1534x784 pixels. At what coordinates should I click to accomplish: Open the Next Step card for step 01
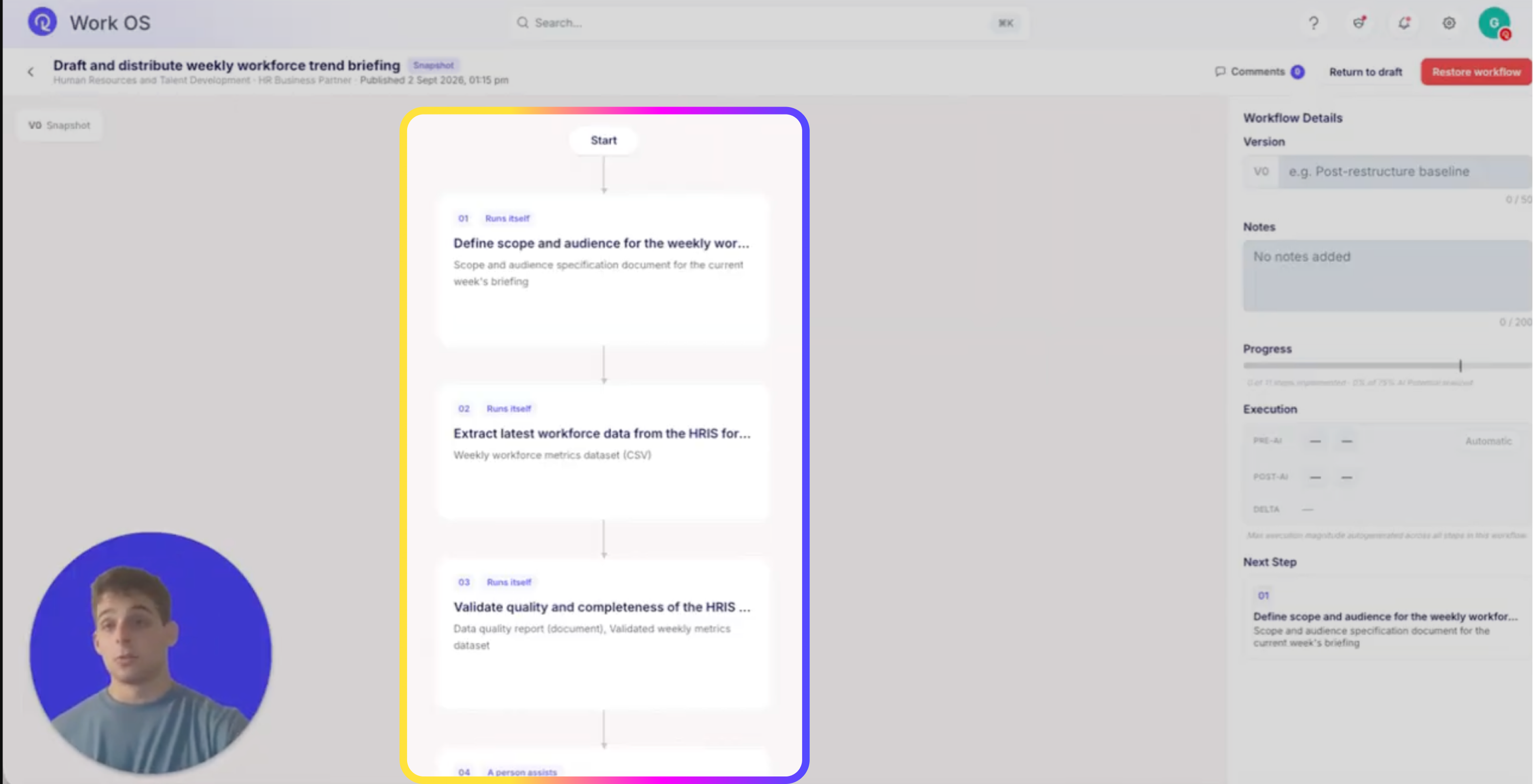pyautogui.click(x=1388, y=618)
